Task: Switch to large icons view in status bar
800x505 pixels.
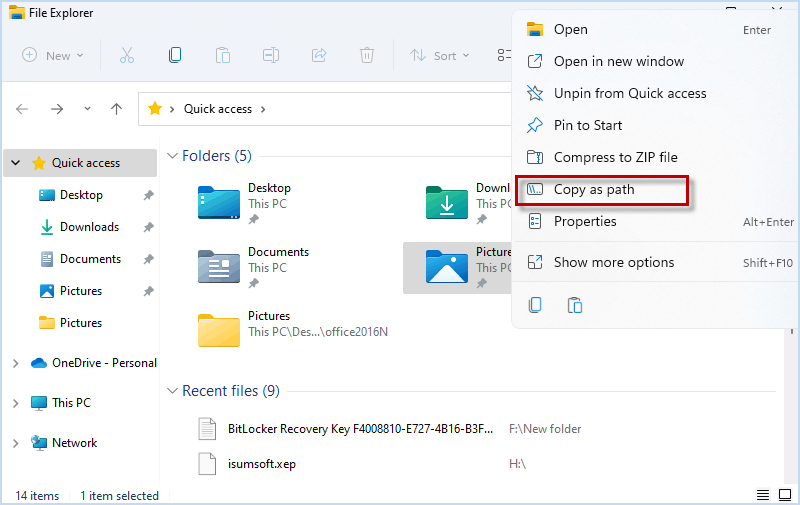Action: point(785,495)
